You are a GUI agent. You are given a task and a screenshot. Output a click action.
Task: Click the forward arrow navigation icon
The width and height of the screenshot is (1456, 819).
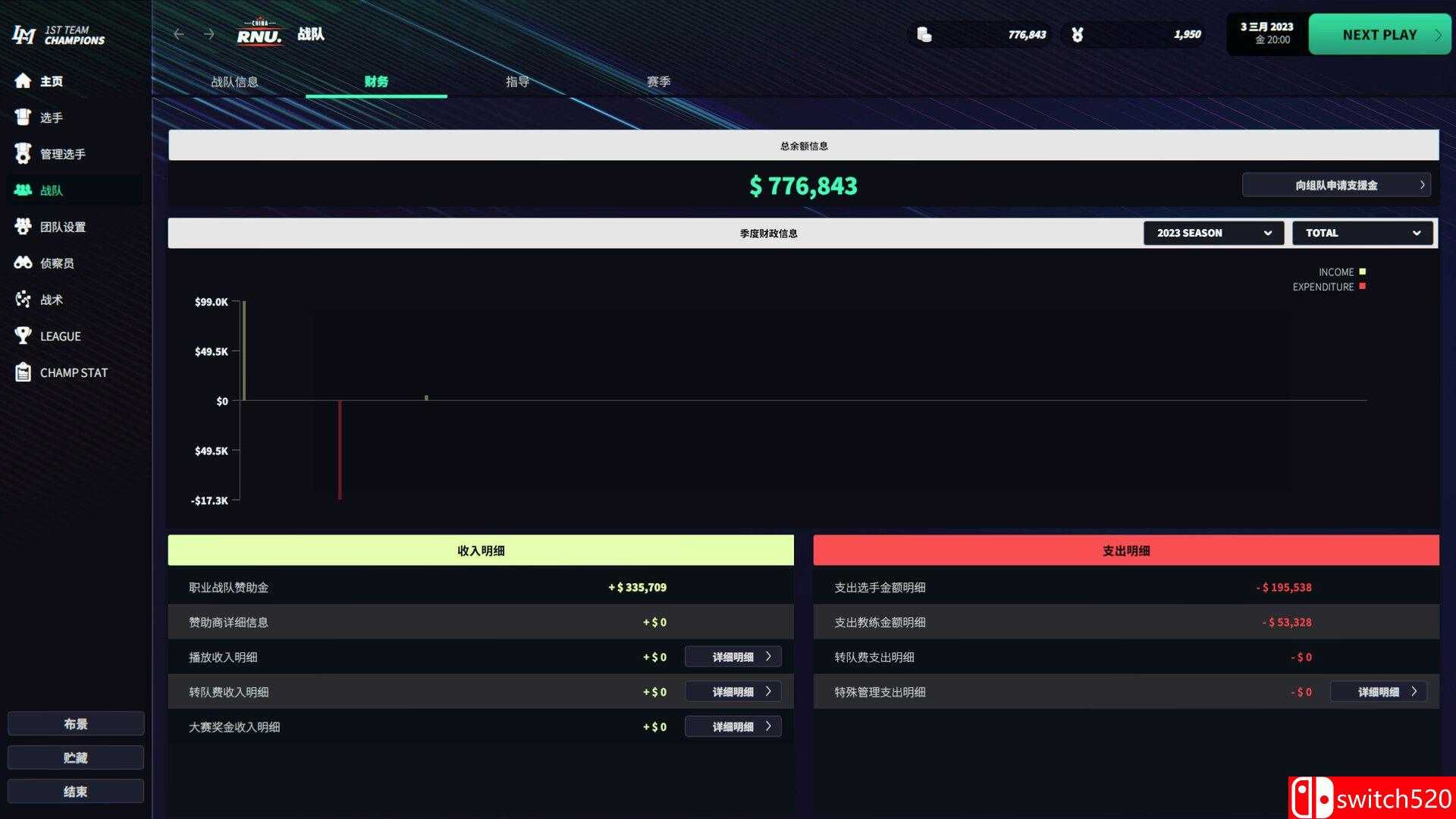[209, 34]
